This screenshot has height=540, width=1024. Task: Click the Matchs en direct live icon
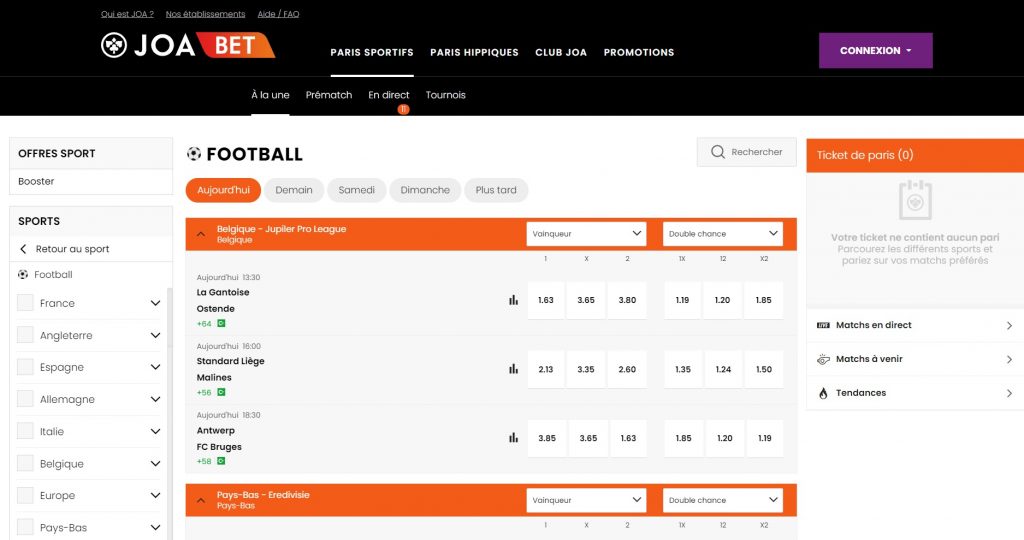point(823,325)
